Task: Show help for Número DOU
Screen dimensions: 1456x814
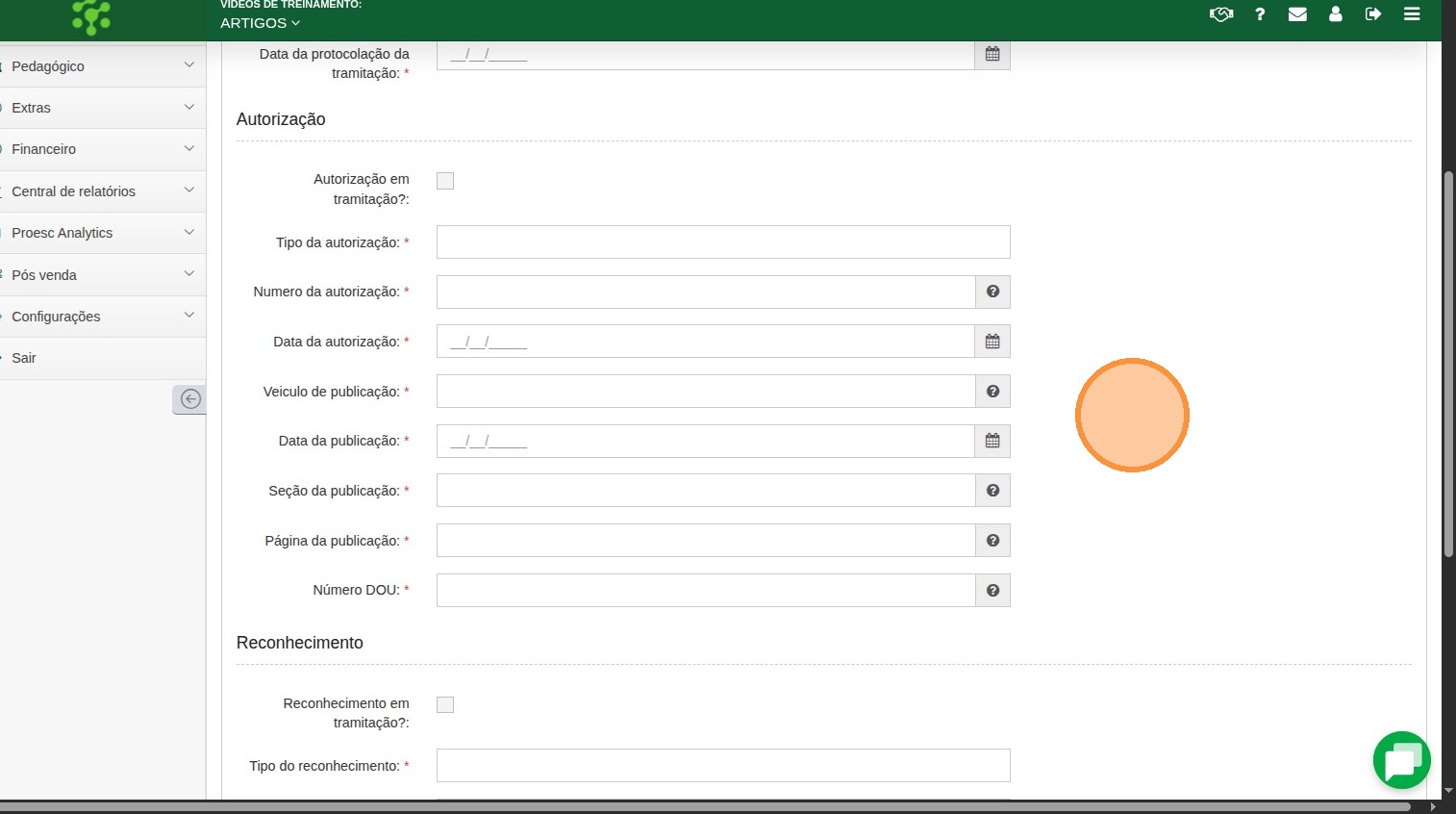Action: tap(992, 590)
